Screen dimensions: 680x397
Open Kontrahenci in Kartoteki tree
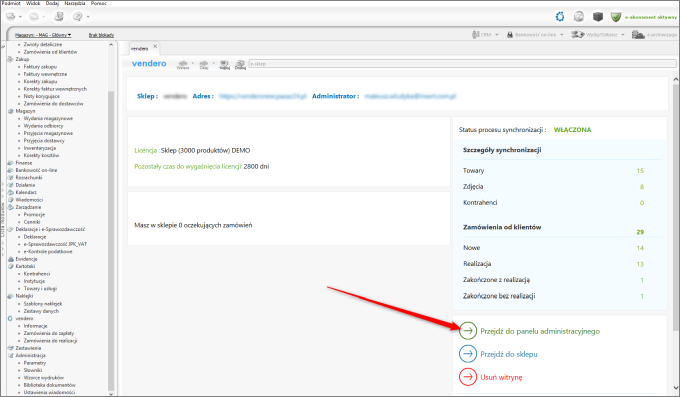(x=37, y=274)
